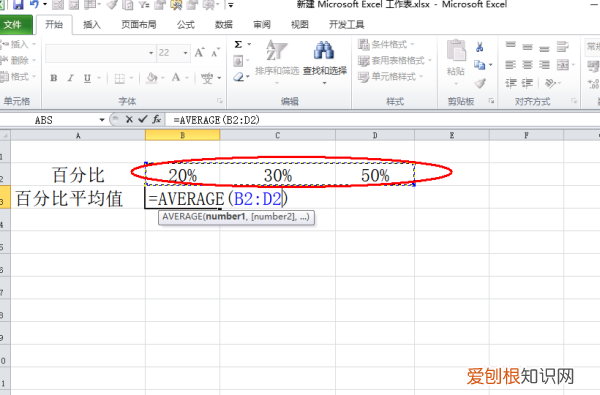
Task: Toggle Underline formatting
Action: (87, 78)
